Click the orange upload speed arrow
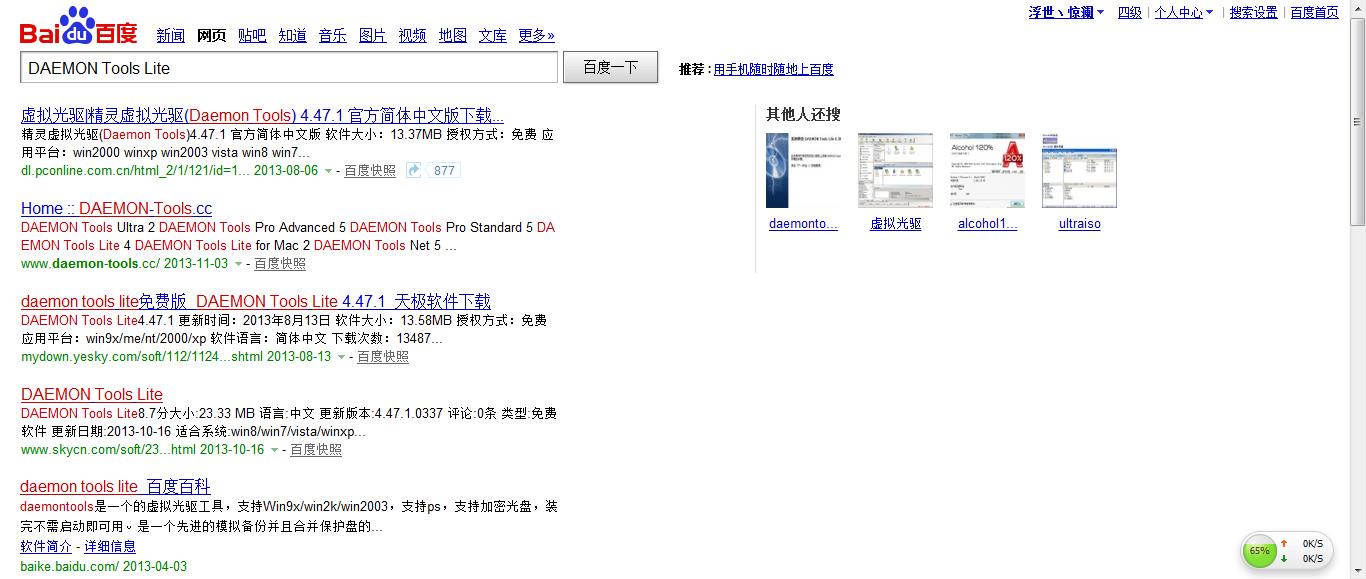The height and width of the screenshot is (579, 1366). pyautogui.click(x=1284, y=543)
